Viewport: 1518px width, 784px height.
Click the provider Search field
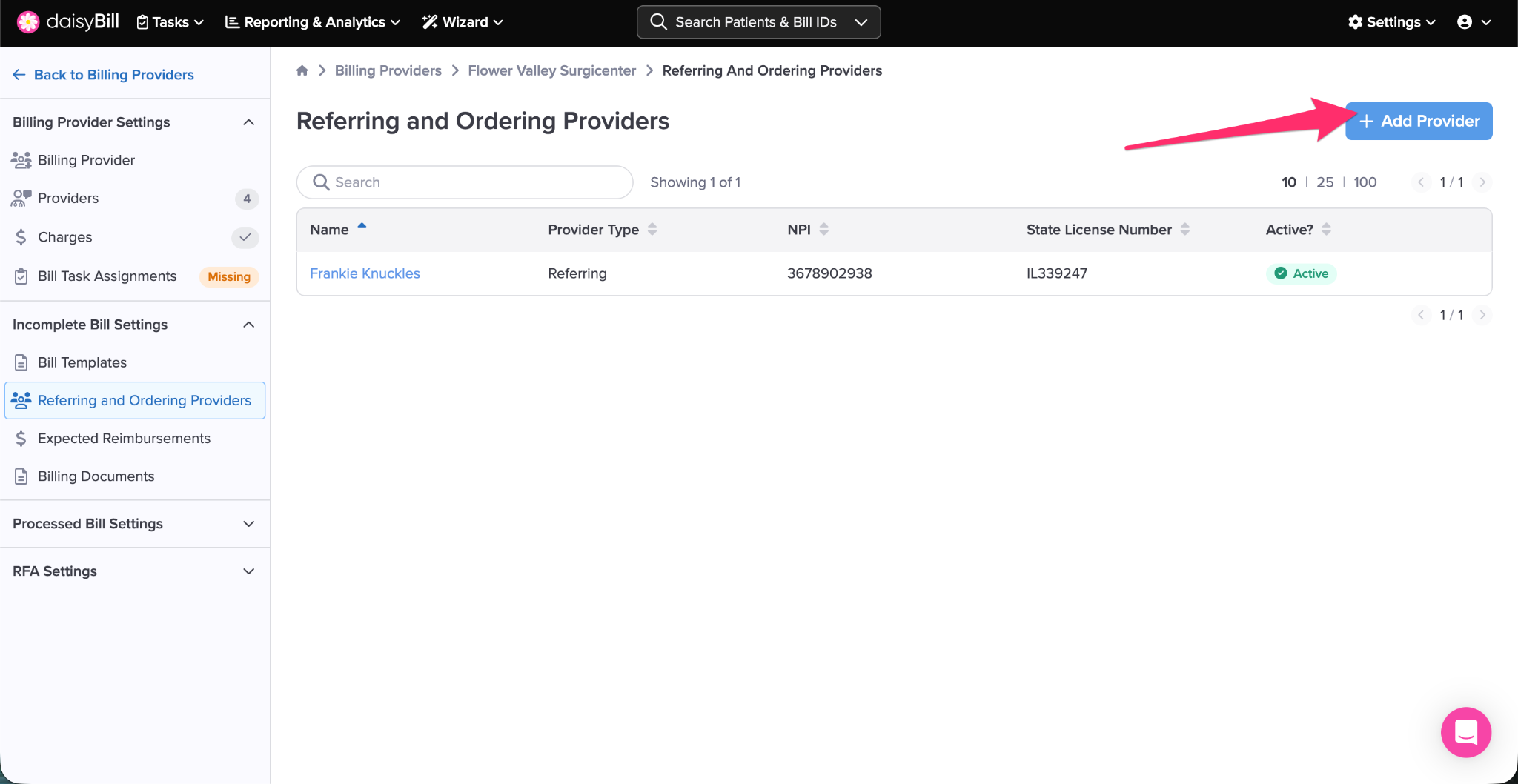tap(465, 182)
